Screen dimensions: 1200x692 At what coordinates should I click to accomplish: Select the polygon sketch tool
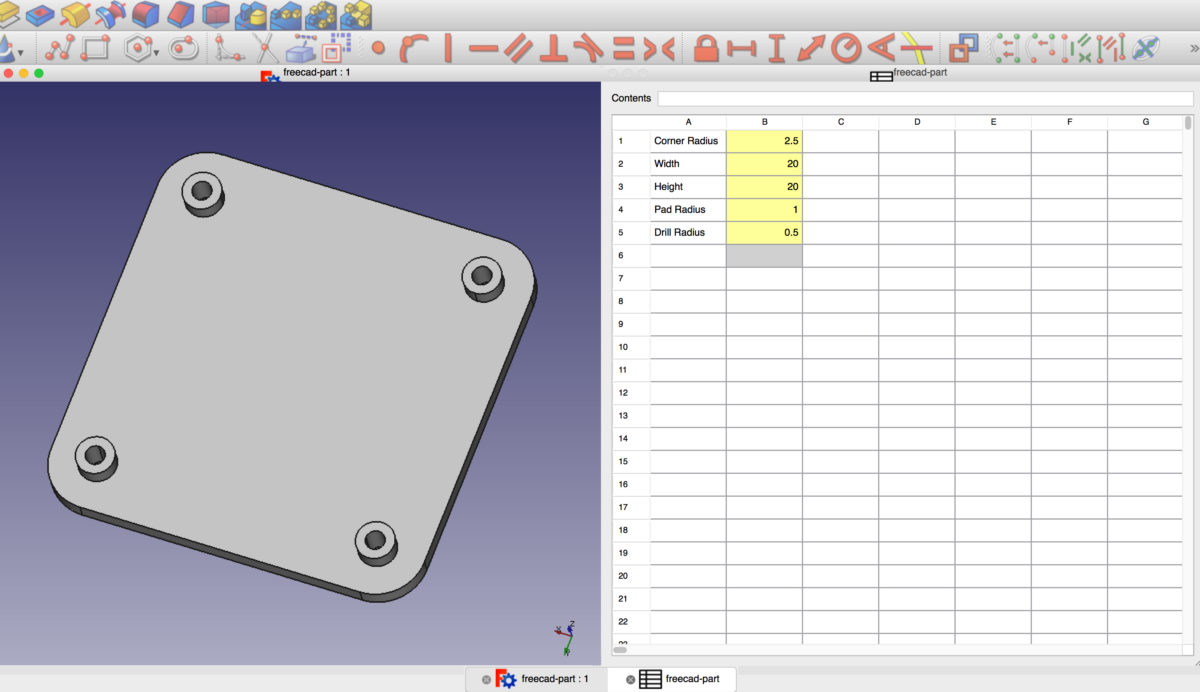(x=136, y=47)
